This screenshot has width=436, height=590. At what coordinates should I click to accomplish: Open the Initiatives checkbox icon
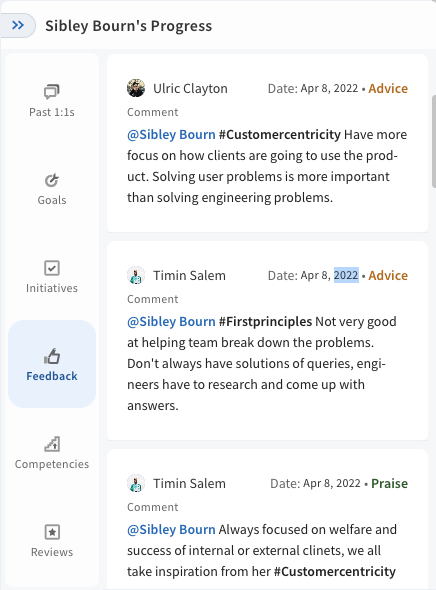52,268
